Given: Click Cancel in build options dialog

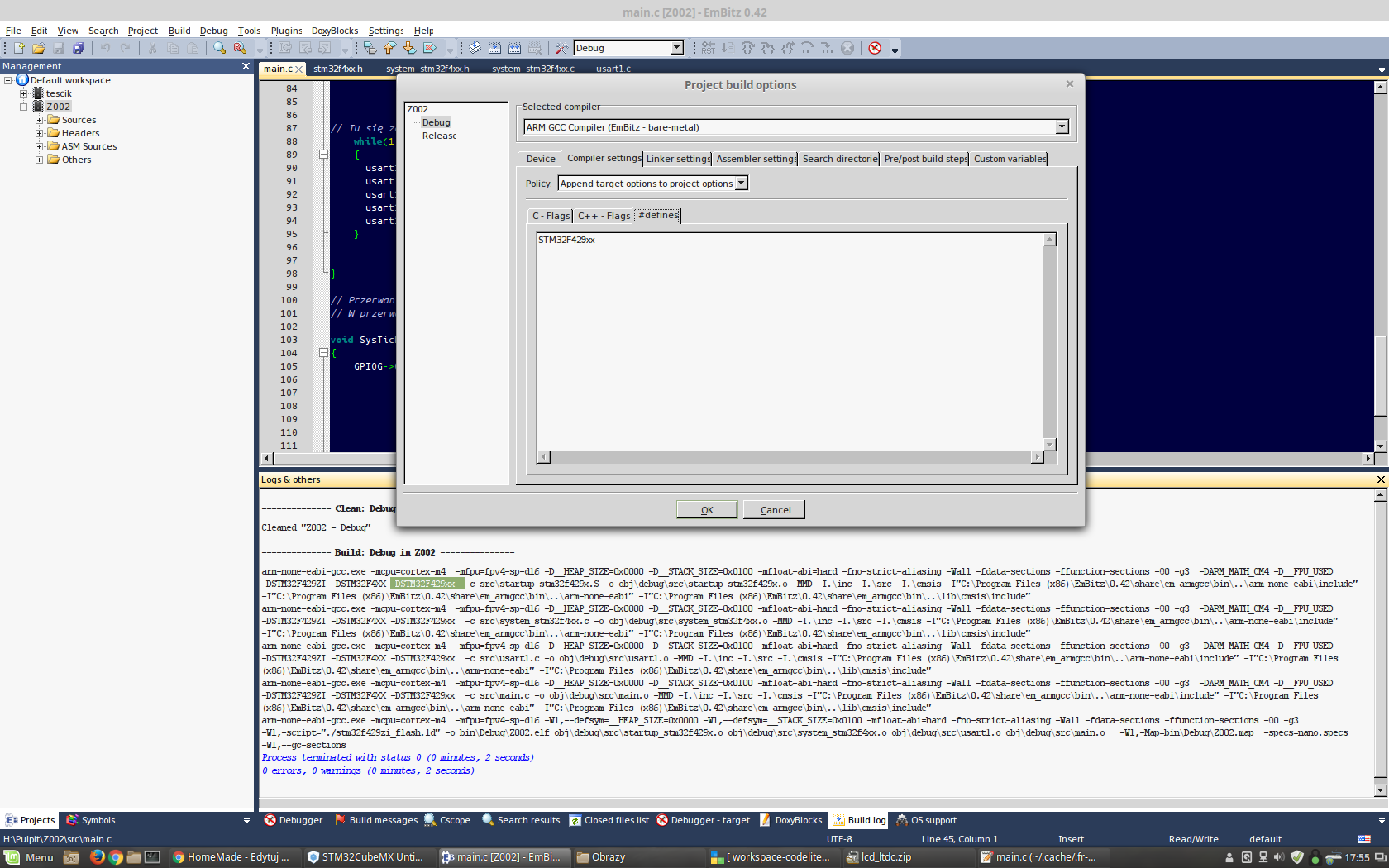Looking at the screenshot, I should pyautogui.click(x=774, y=510).
